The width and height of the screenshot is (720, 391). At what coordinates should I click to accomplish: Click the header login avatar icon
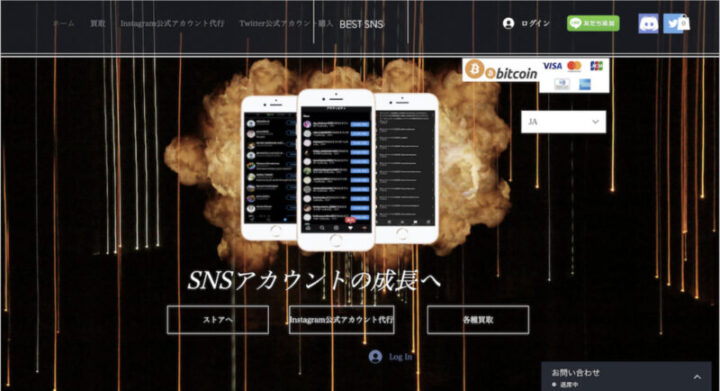pyautogui.click(x=508, y=23)
